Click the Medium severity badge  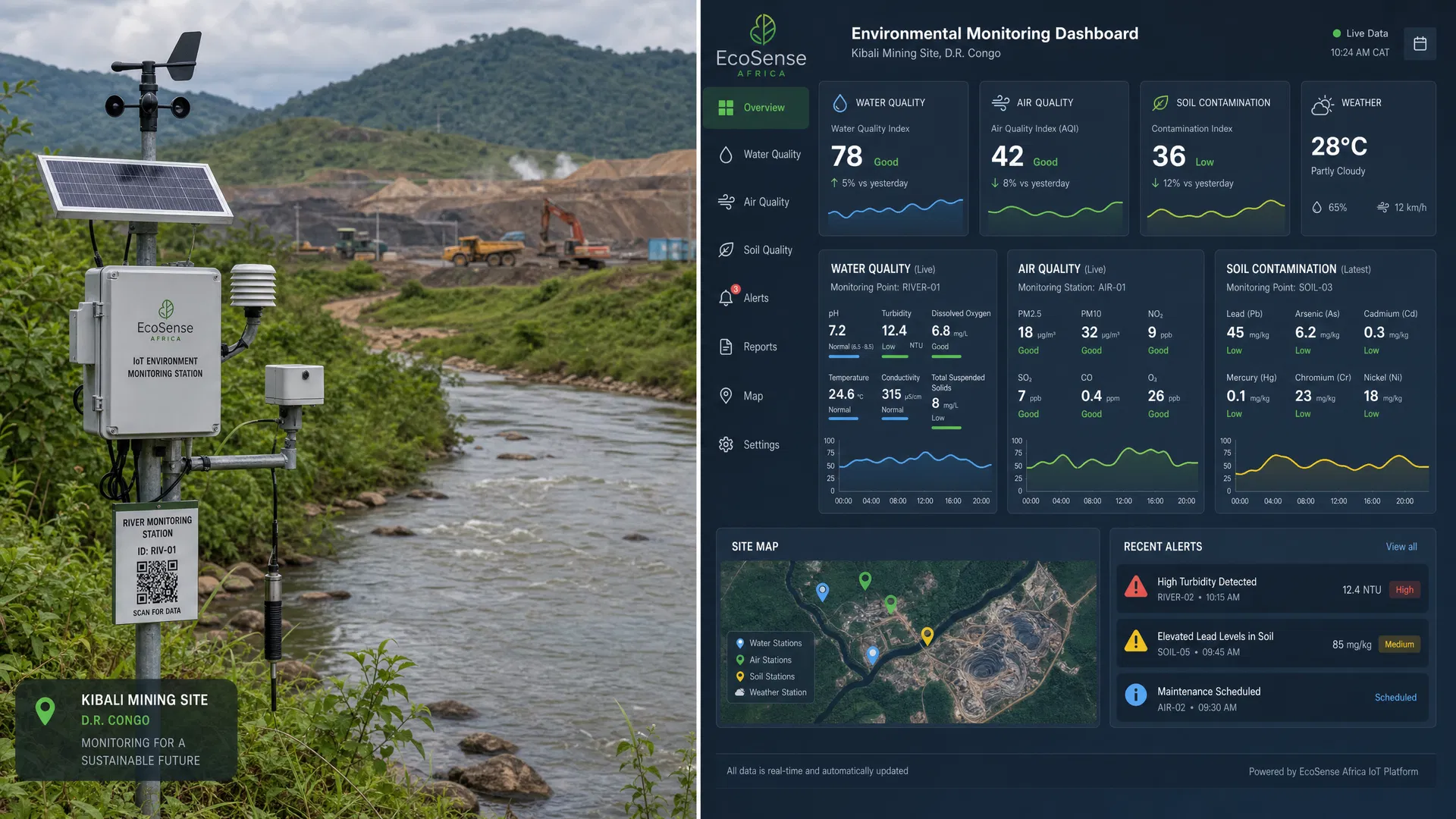1399,645
